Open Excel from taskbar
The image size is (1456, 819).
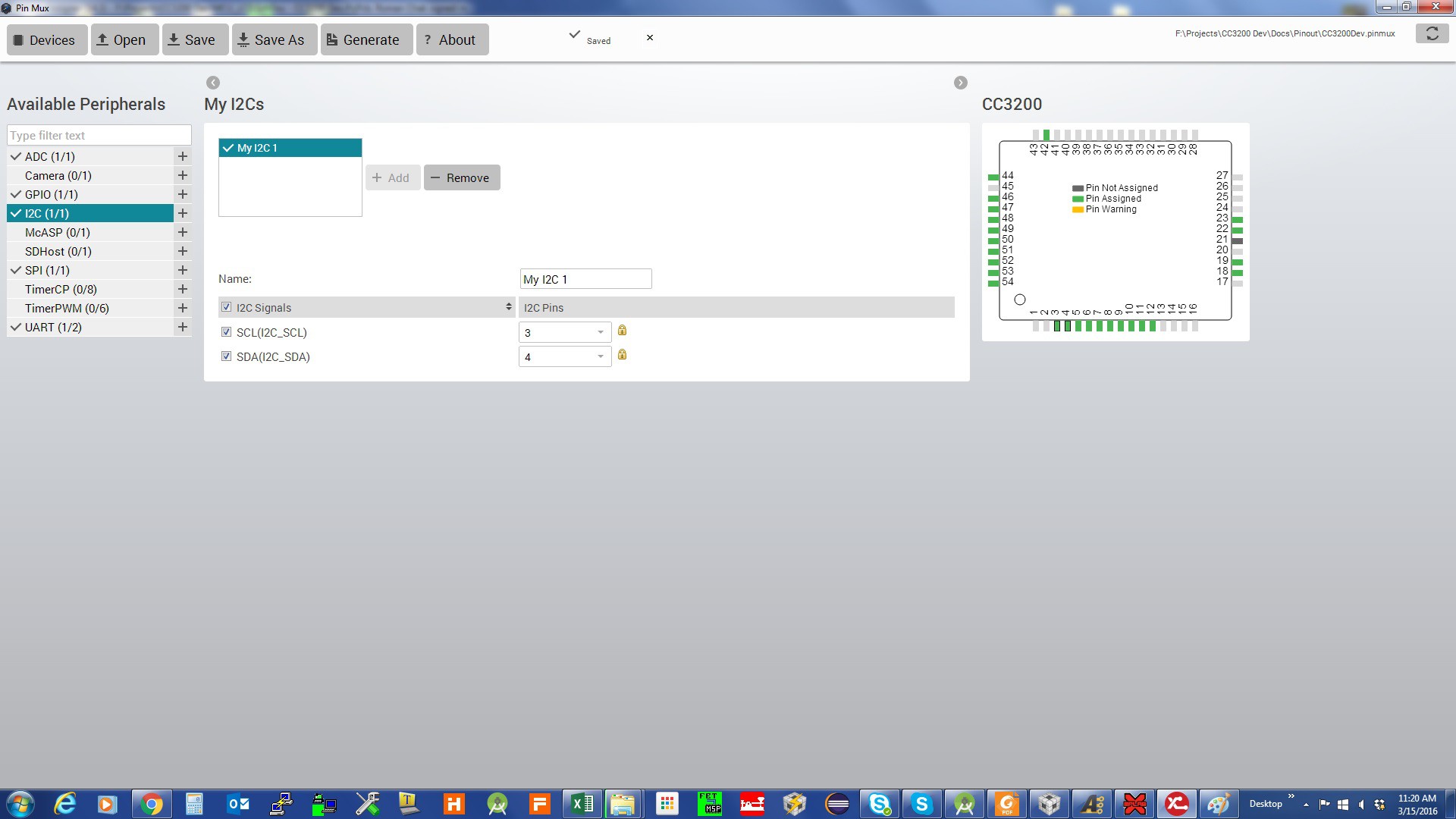point(582,804)
